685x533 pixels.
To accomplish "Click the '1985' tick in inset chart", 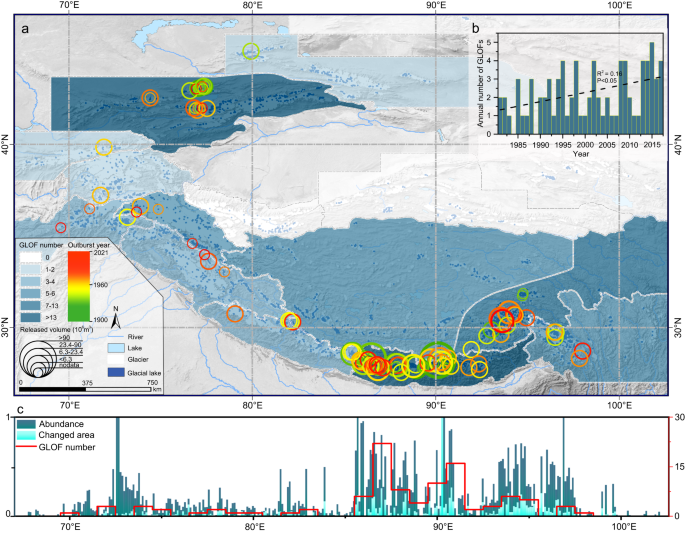I will tap(518, 145).
